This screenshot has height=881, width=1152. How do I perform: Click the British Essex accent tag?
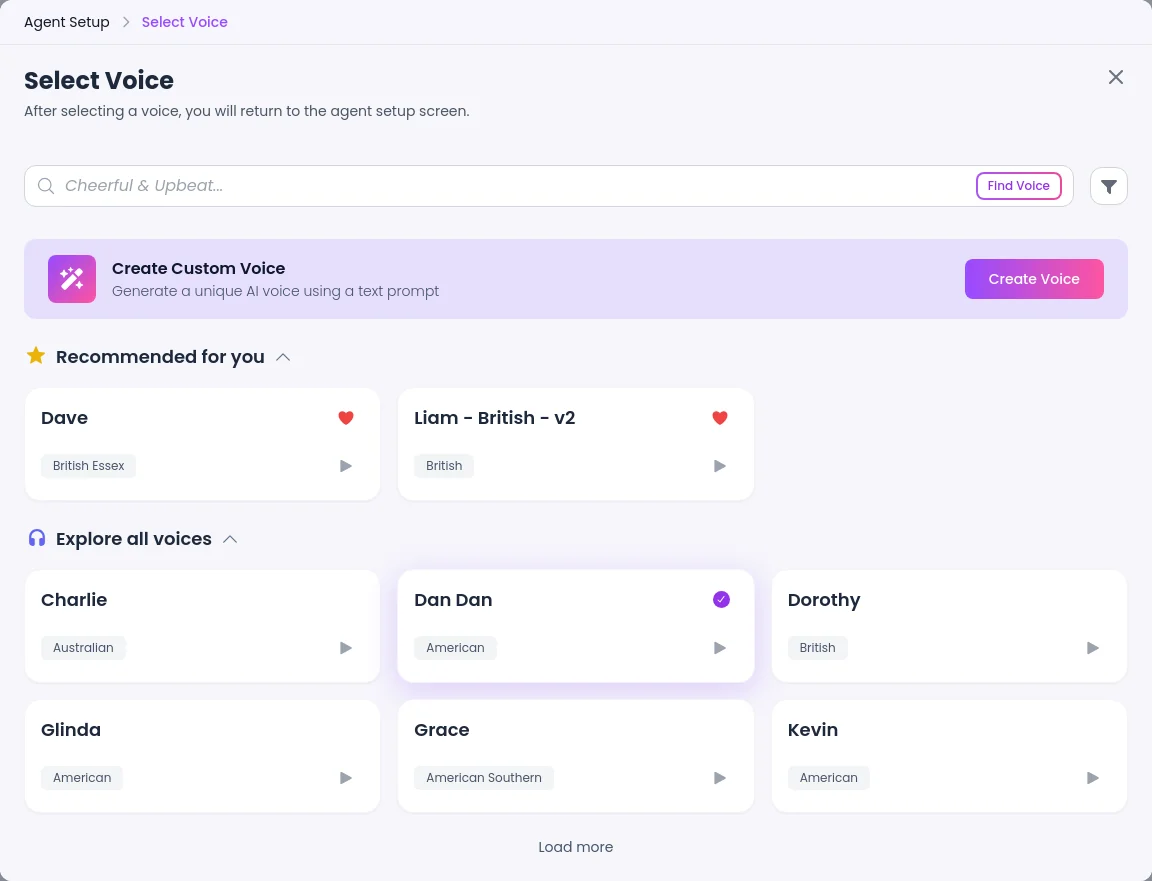click(88, 466)
